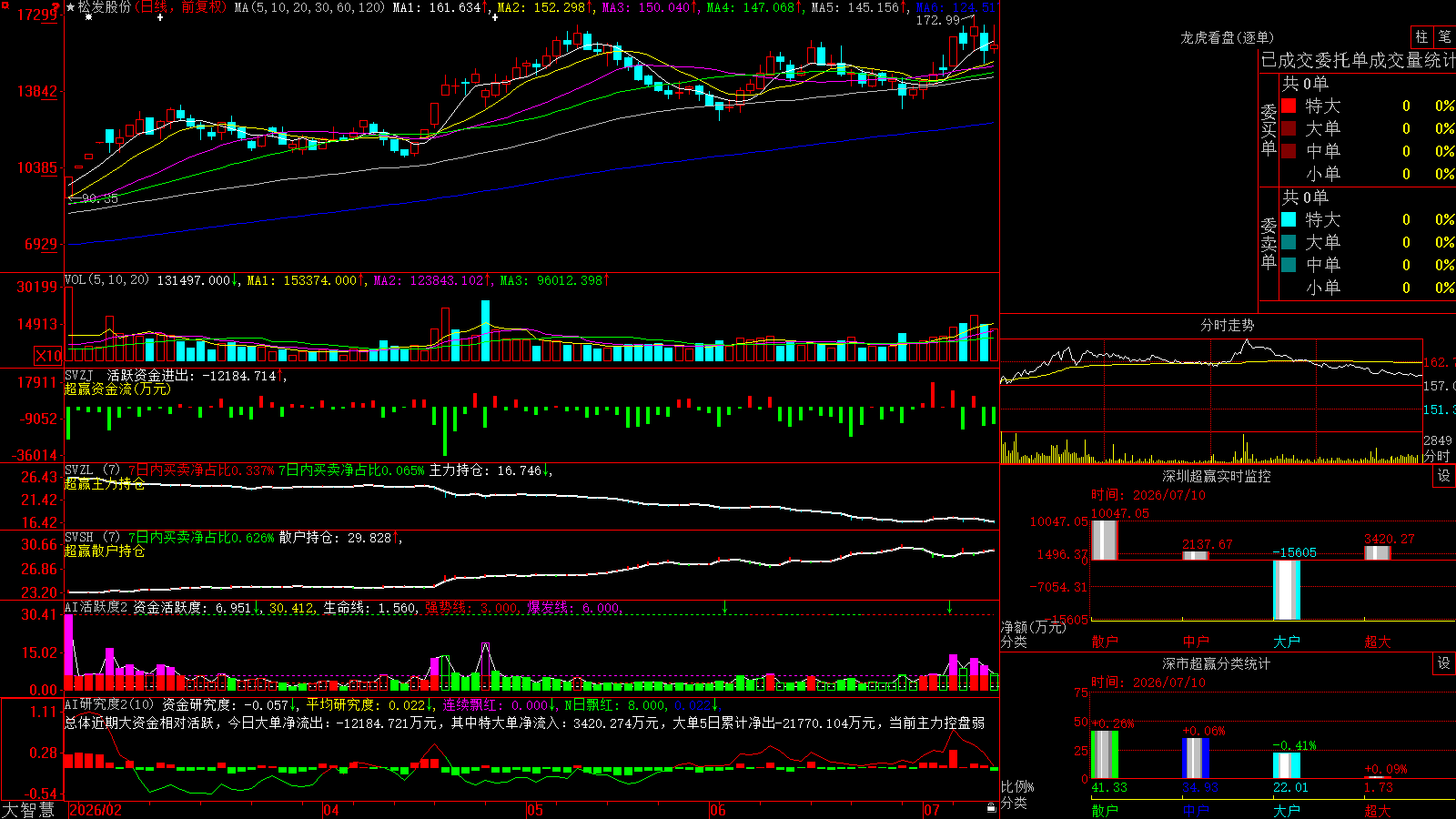Click the 深圳超赢实时监控 panel title

(x=1216, y=476)
